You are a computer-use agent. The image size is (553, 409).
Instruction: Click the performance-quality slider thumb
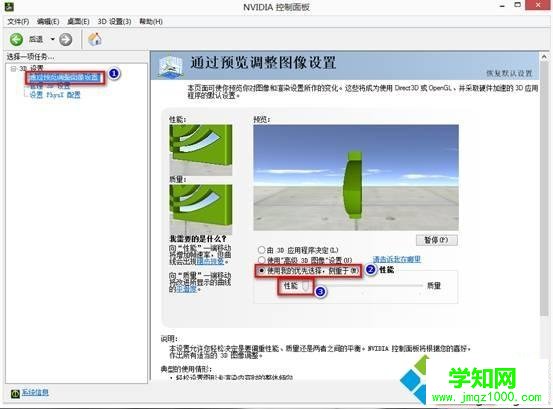(306, 286)
